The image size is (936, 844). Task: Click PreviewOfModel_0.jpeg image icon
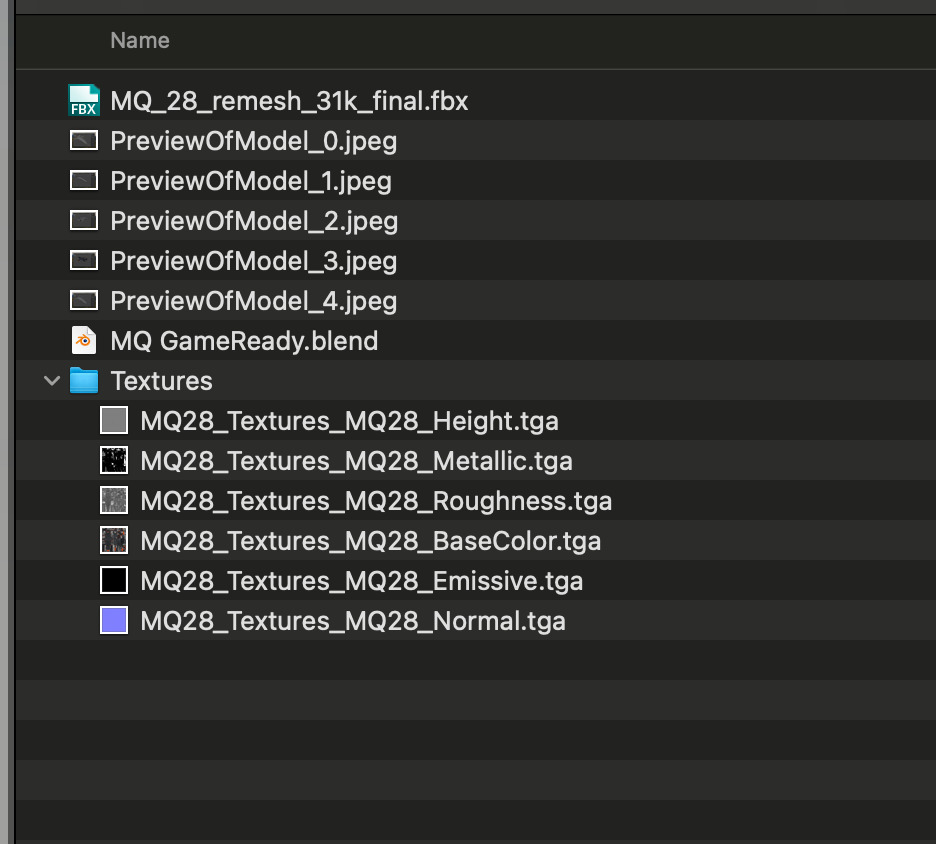coord(84,141)
